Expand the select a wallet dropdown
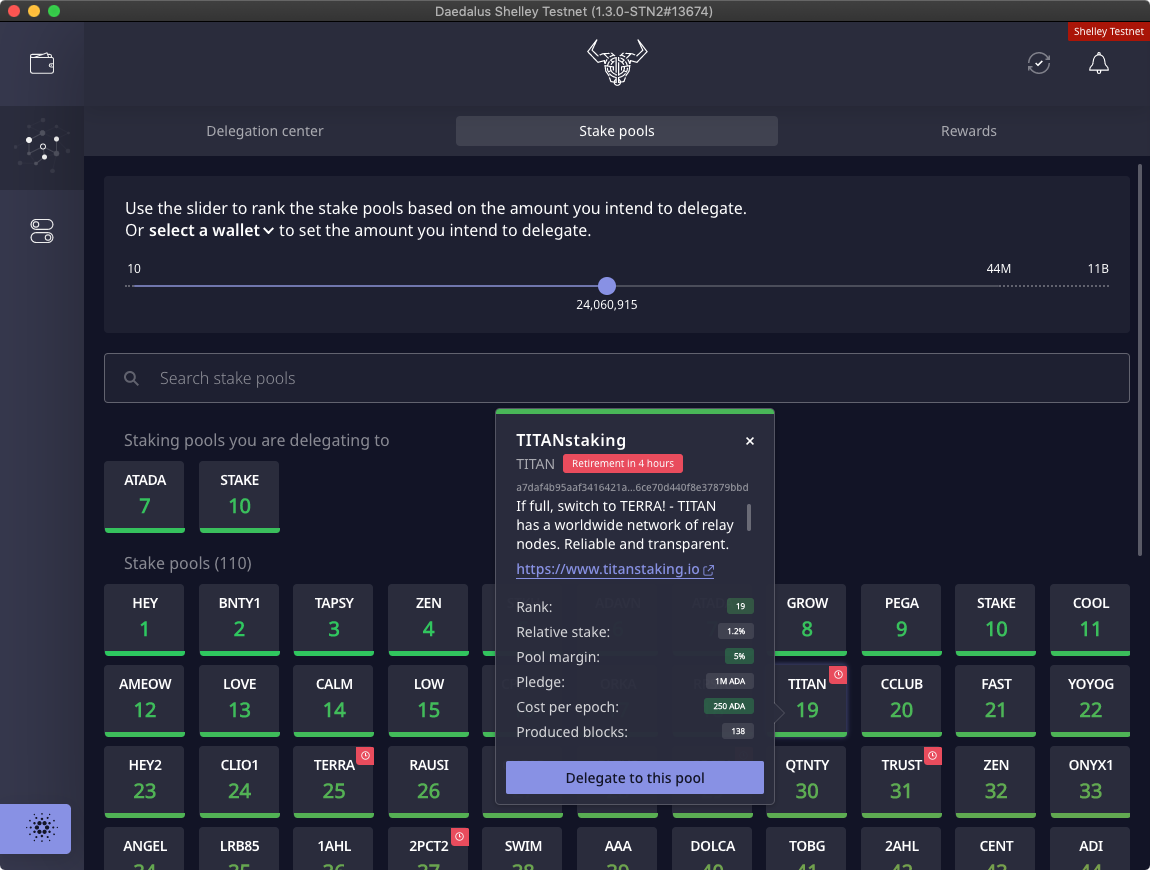 pyautogui.click(x=211, y=231)
